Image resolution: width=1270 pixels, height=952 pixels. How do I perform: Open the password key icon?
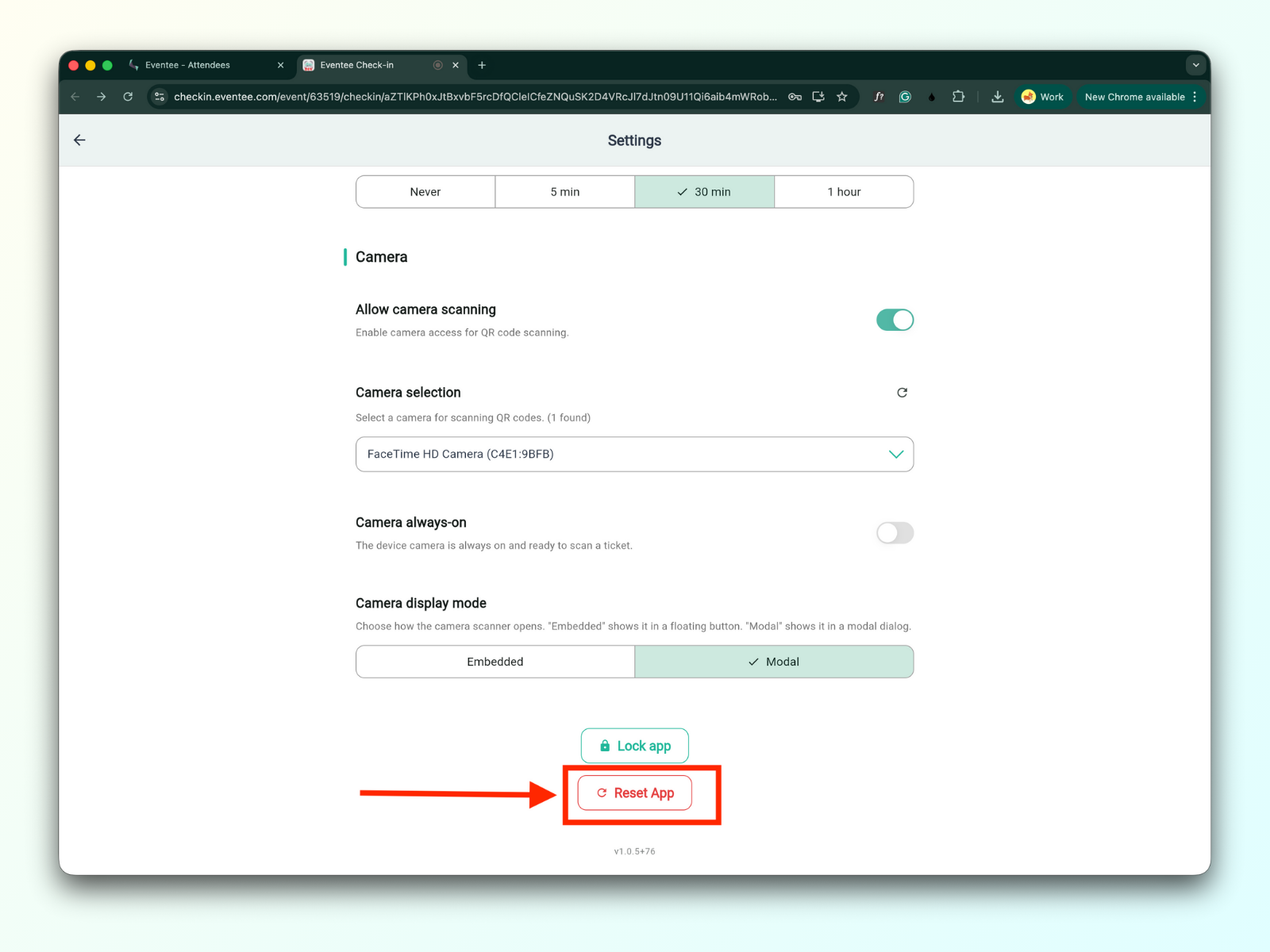(x=795, y=97)
